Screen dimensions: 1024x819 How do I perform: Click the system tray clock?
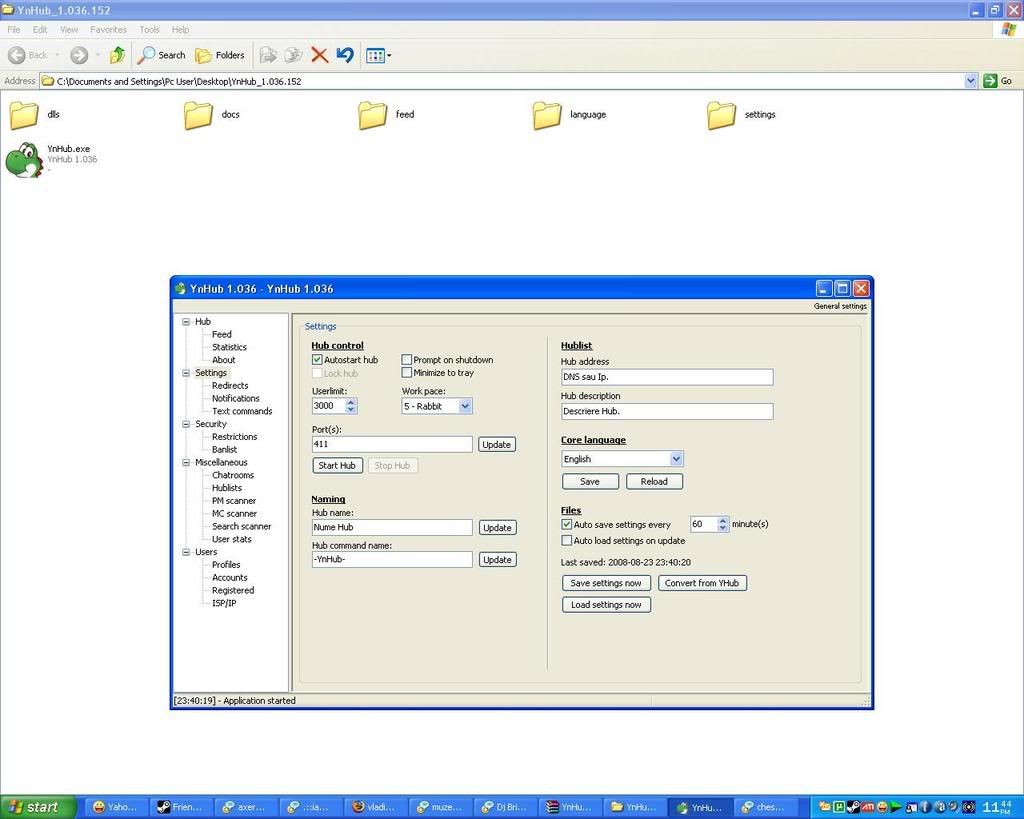click(999, 807)
